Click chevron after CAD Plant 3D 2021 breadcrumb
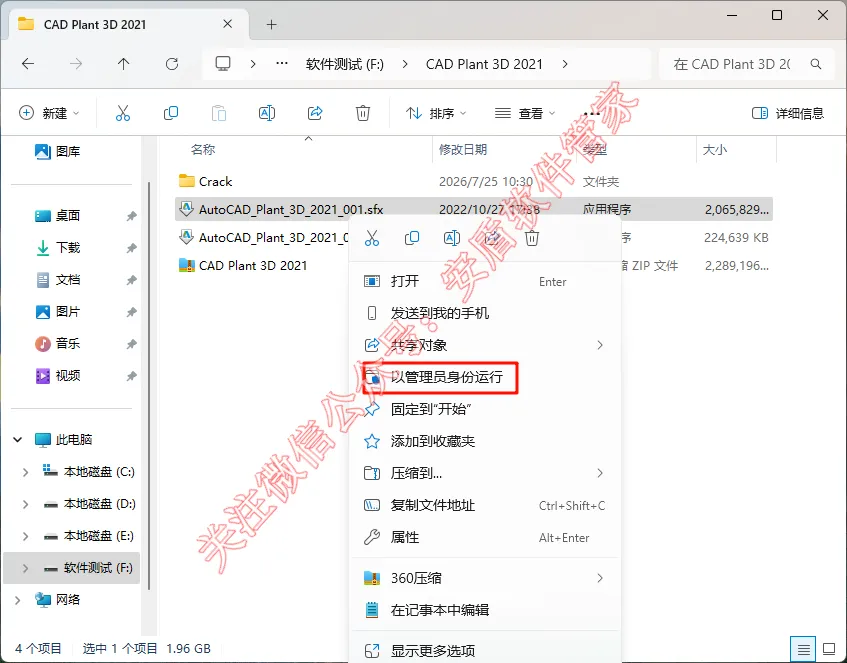847x663 pixels. [x=564, y=64]
